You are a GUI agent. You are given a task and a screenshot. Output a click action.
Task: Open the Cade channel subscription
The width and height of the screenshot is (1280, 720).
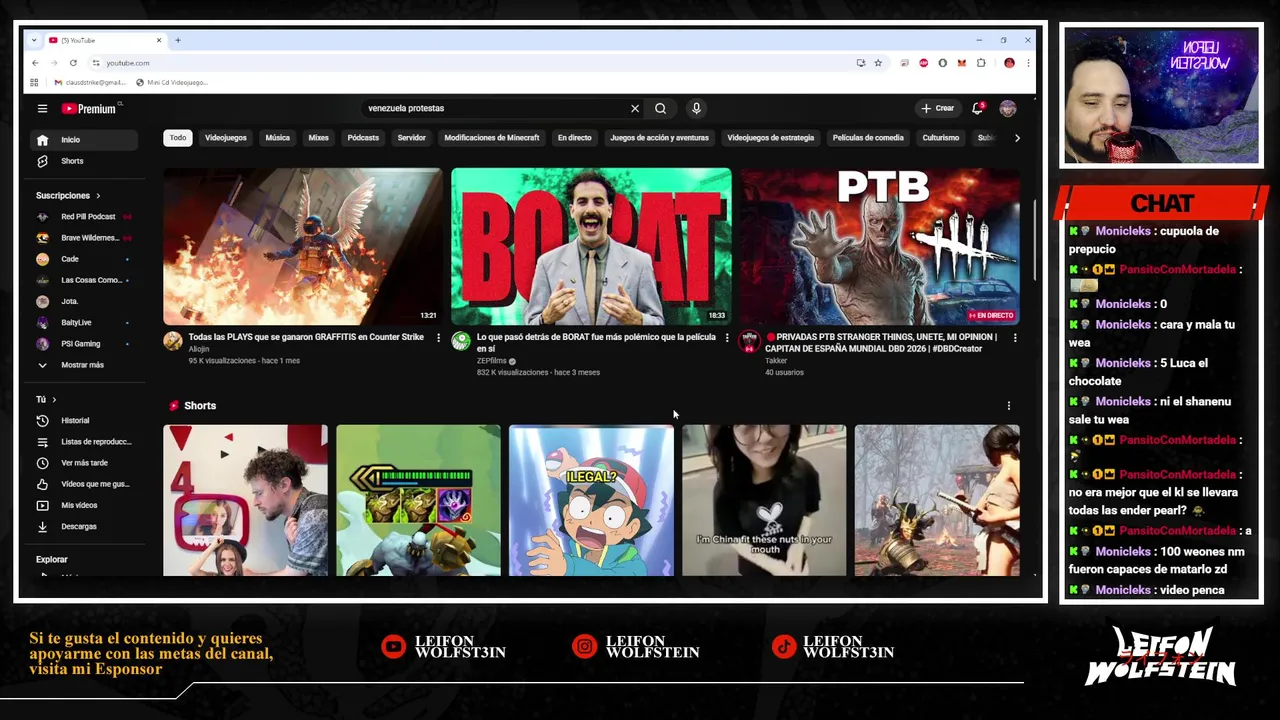[x=85, y=259]
